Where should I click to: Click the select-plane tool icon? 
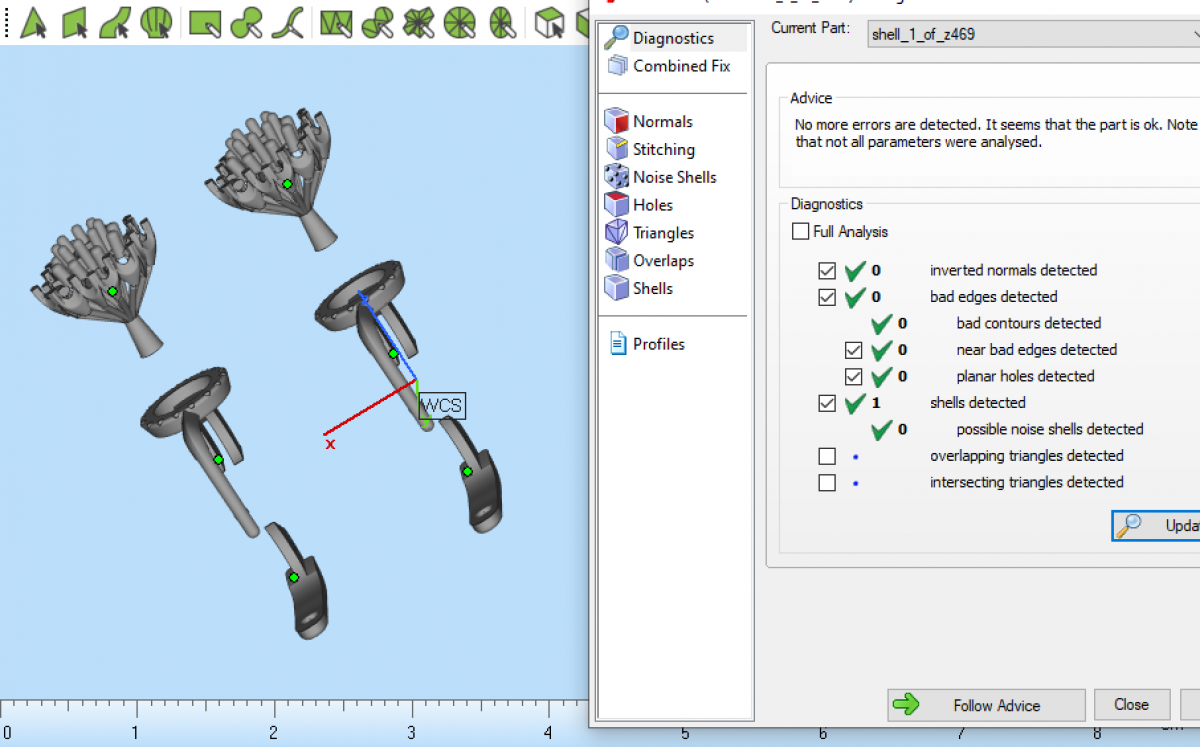tap(75, 22)
